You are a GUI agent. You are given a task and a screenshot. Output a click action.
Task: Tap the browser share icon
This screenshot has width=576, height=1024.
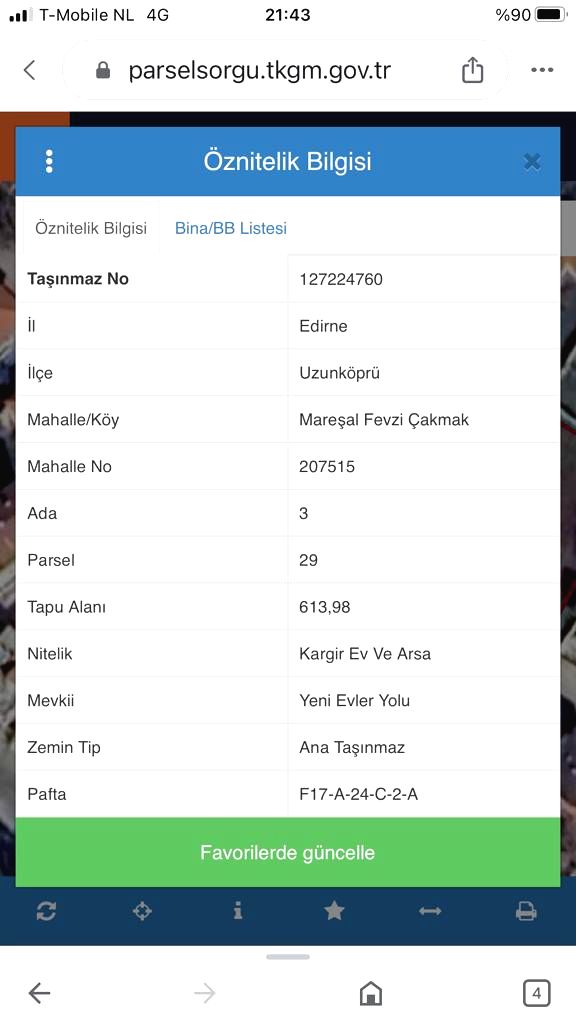[472, 70]
